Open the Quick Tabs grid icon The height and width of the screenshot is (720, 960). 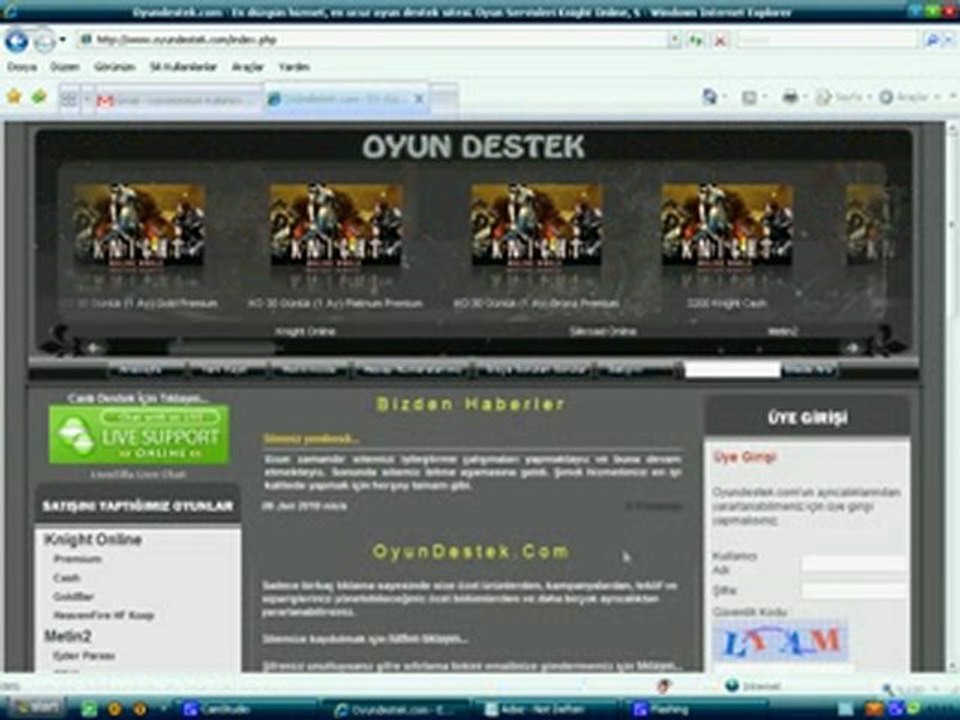coord(69,99)
